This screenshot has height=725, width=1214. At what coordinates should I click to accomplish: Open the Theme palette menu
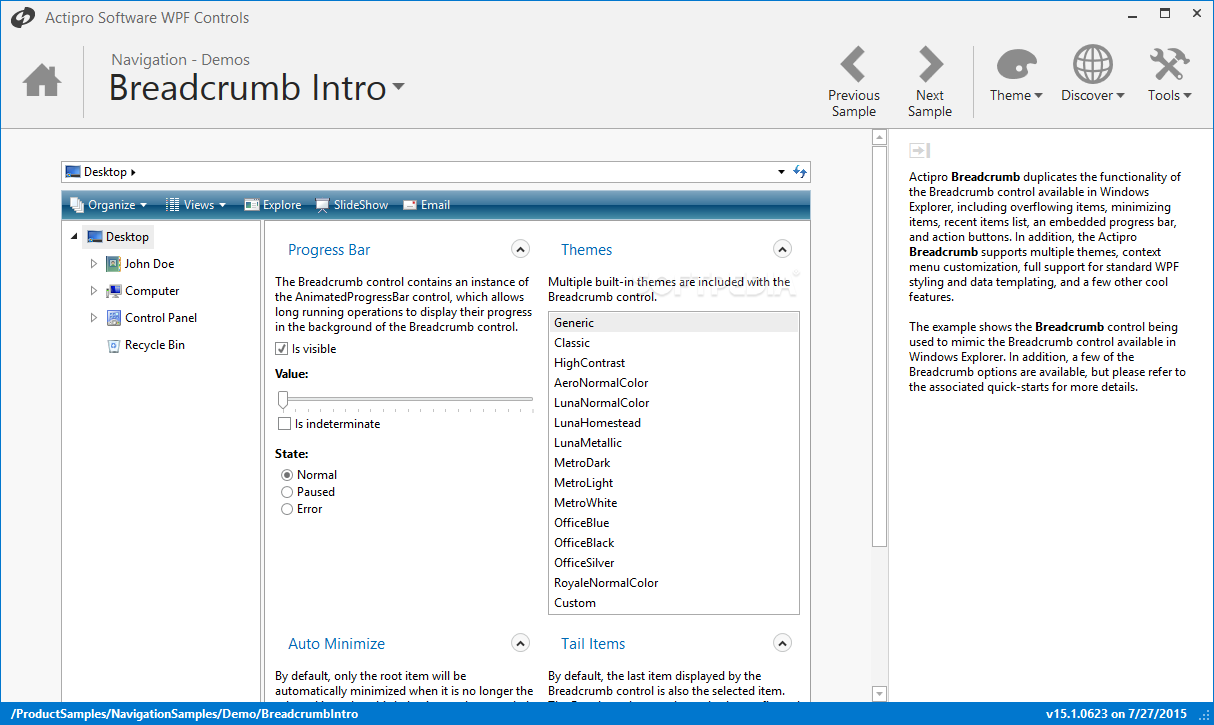tap(1016, 74)
